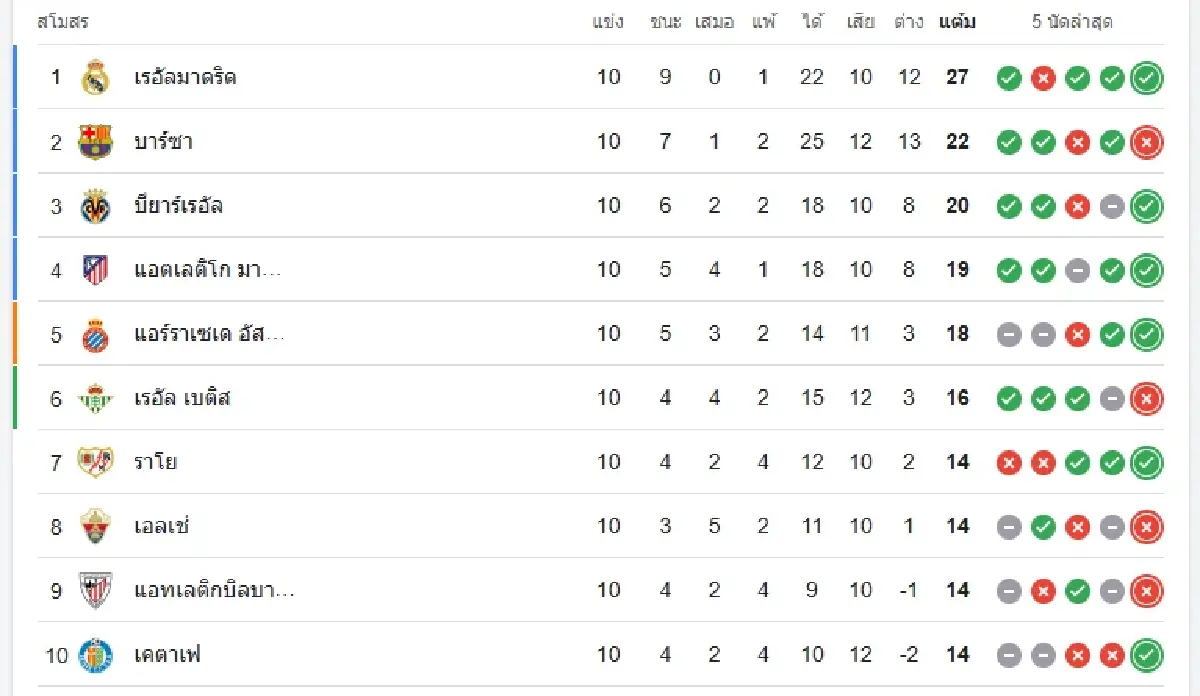Click the Elche club crest

pos(95,526)
